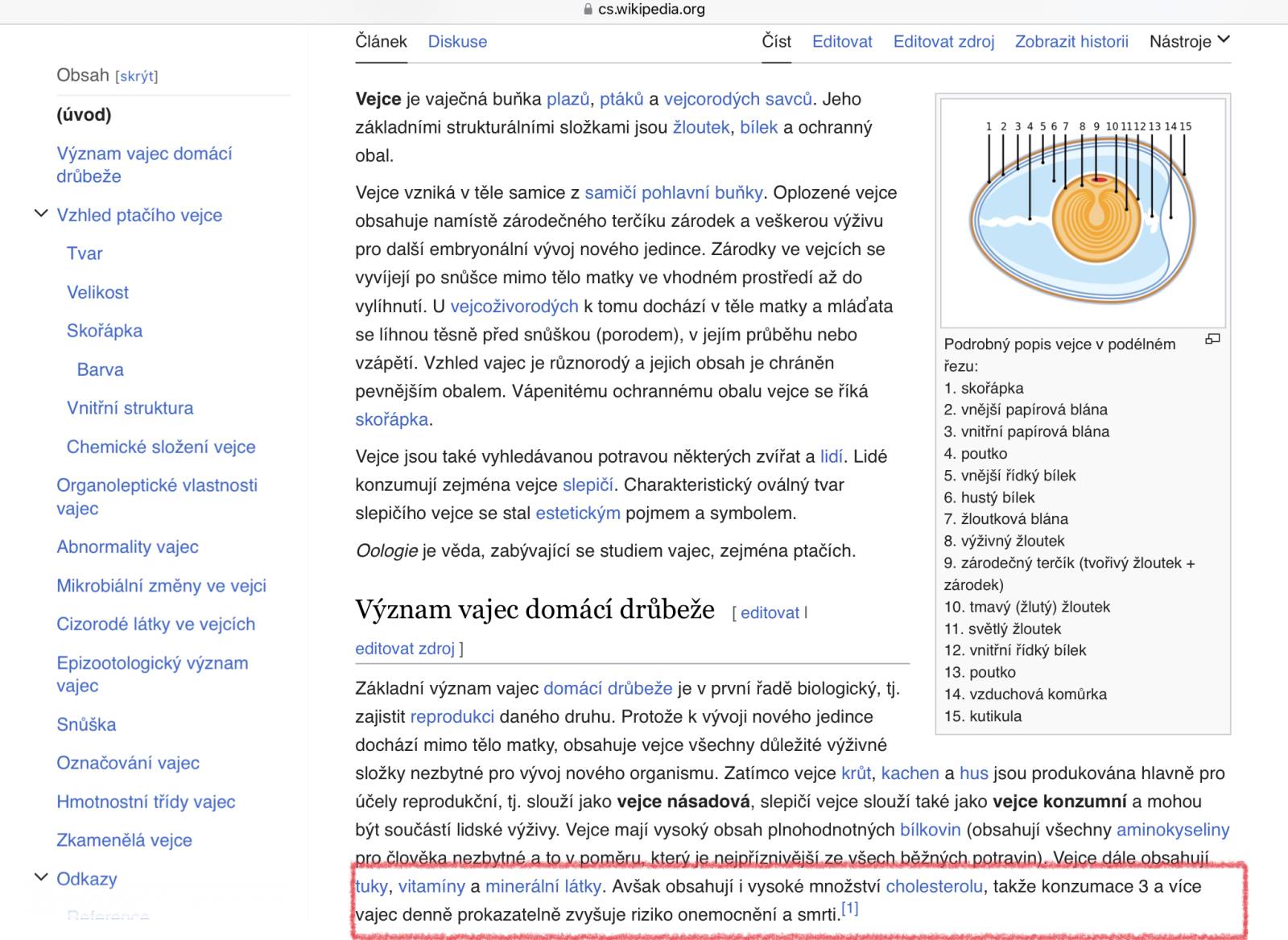The width and height of the screenshot is (1288, 940).
Task: Go to Mikrobiální změny ve vejci
Action: point(161,586)
